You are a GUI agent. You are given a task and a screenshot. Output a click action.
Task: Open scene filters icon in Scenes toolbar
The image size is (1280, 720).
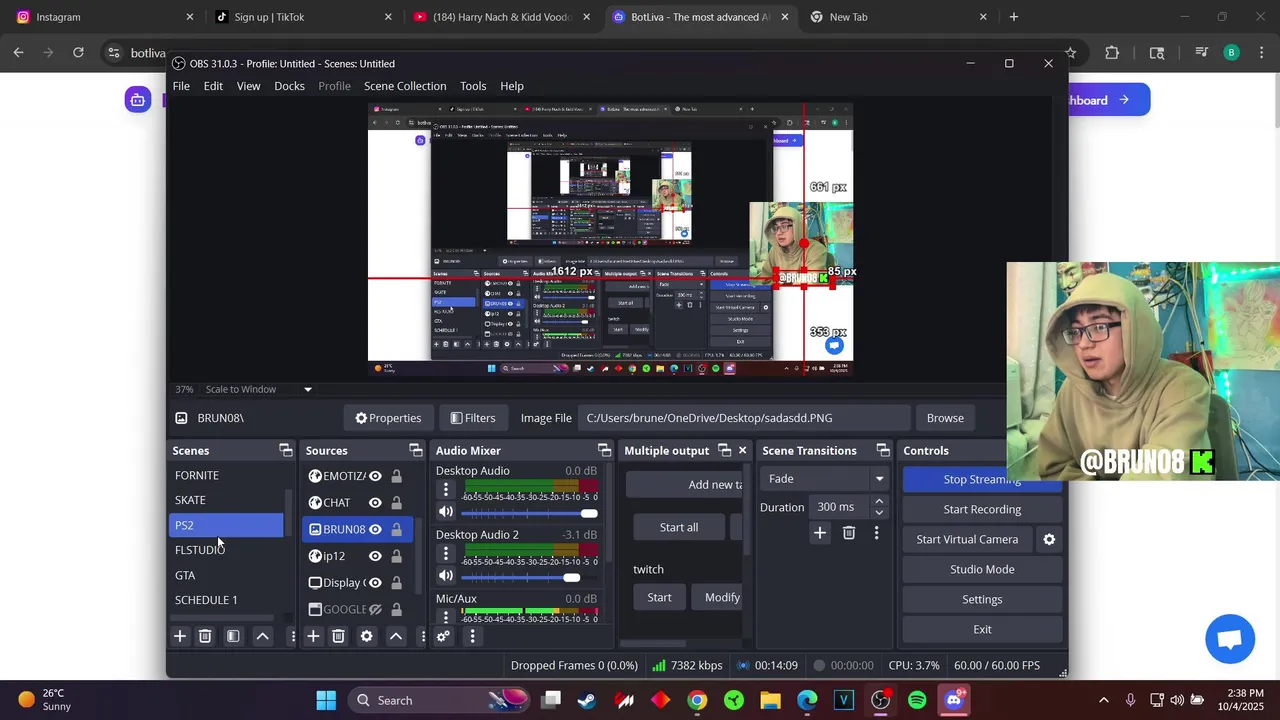pos(233,636)
